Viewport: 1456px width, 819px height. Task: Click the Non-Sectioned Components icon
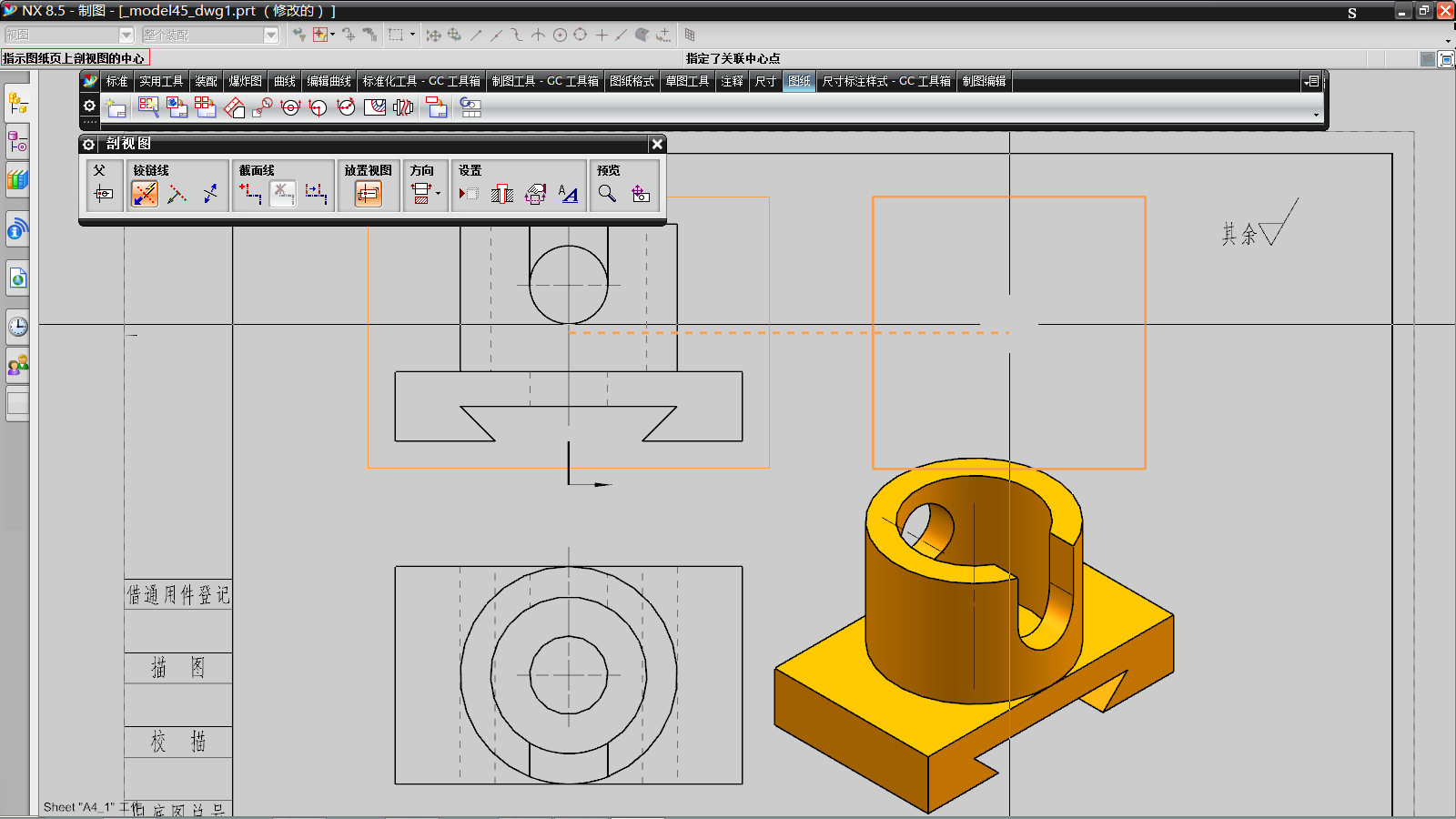(x=501, y=193)
